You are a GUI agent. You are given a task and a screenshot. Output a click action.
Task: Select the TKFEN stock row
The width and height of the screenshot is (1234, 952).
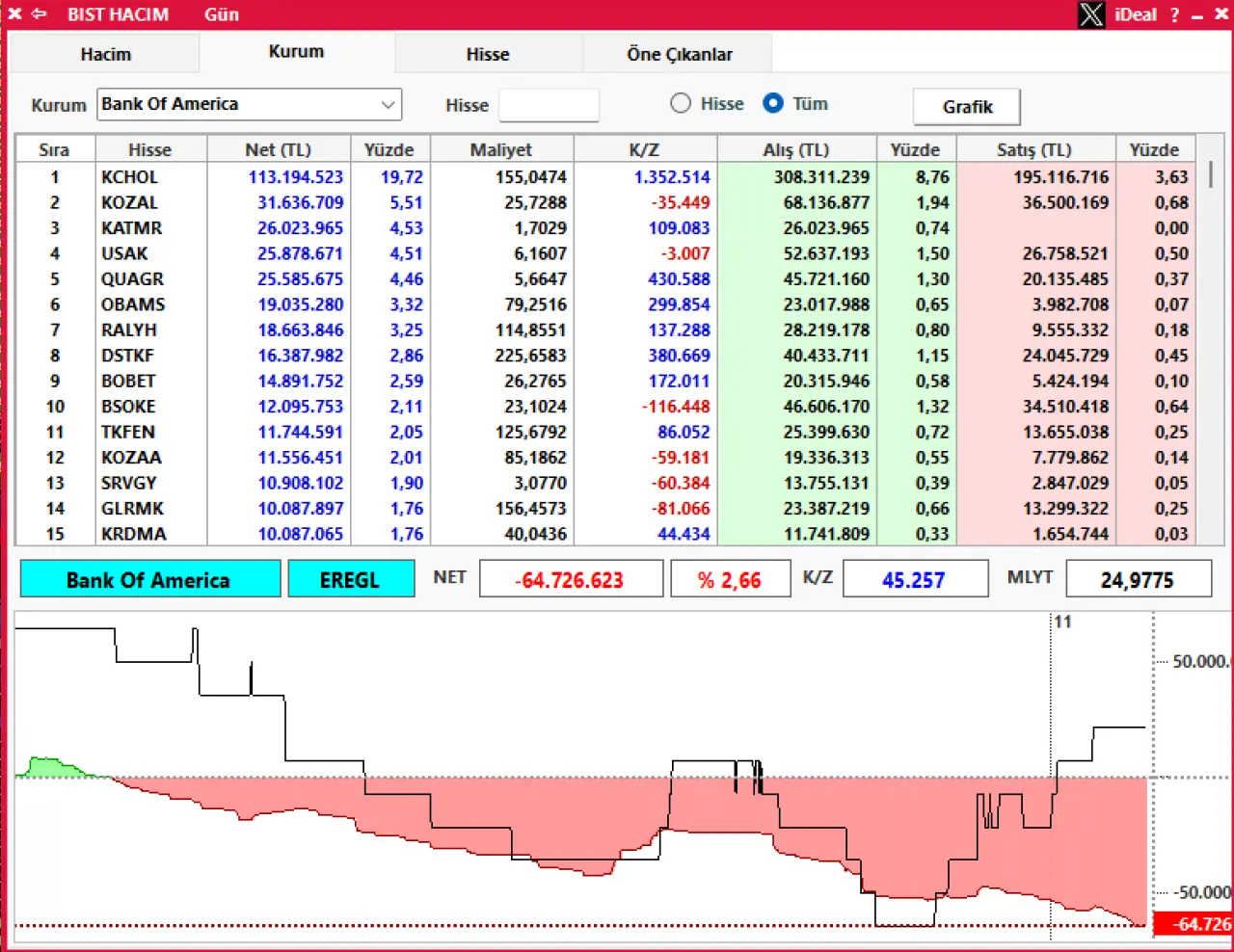[x=605, y=433]
